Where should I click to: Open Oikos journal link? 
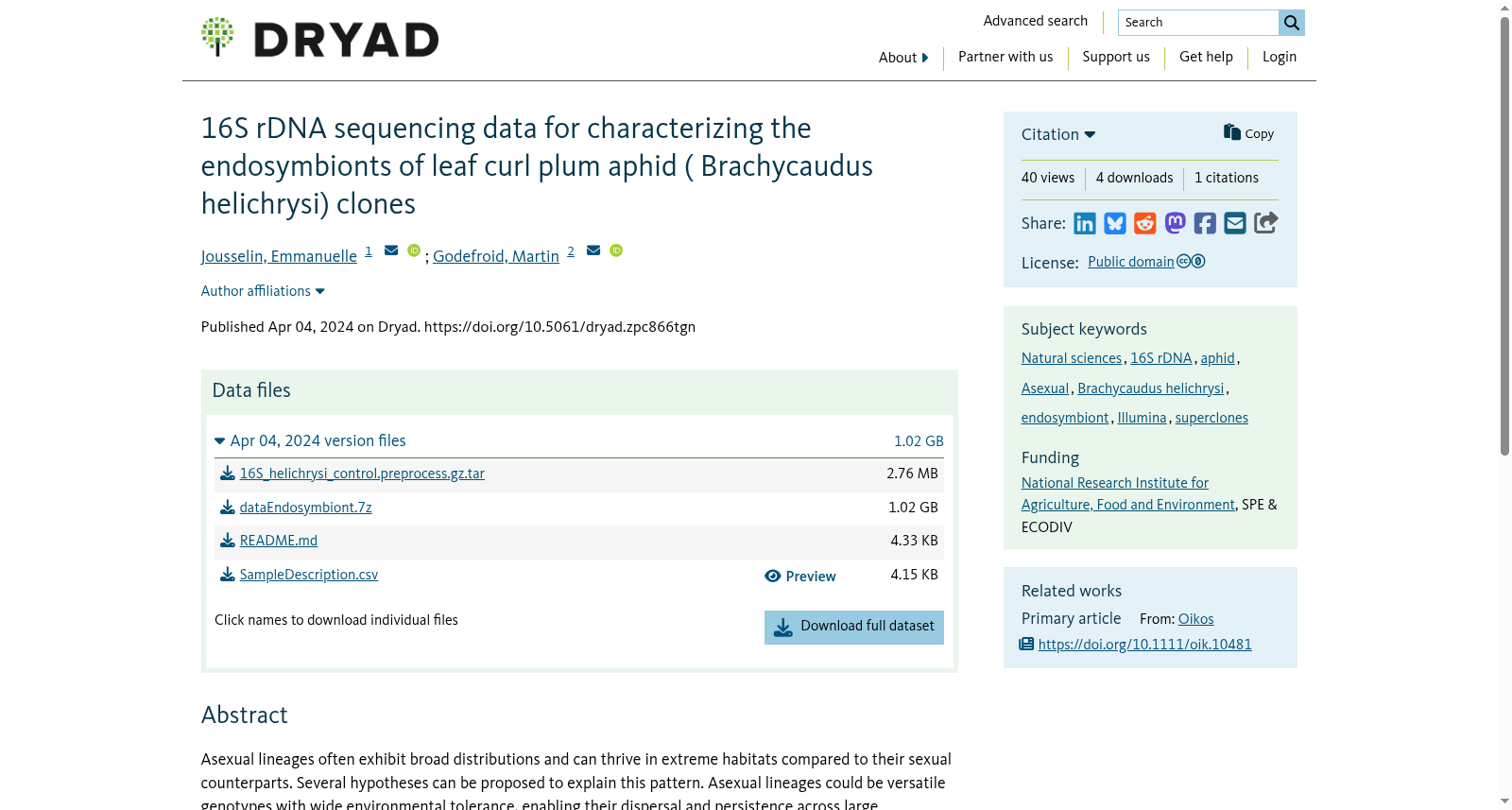(1195, 619)
